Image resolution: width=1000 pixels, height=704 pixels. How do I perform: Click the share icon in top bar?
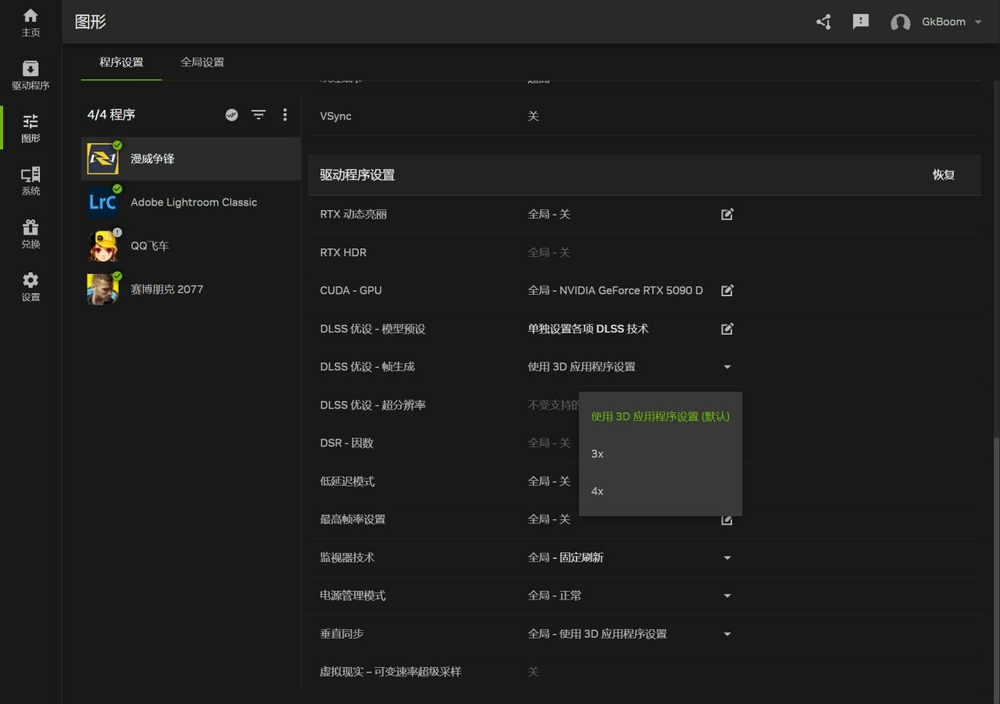(x=823, y=21)
